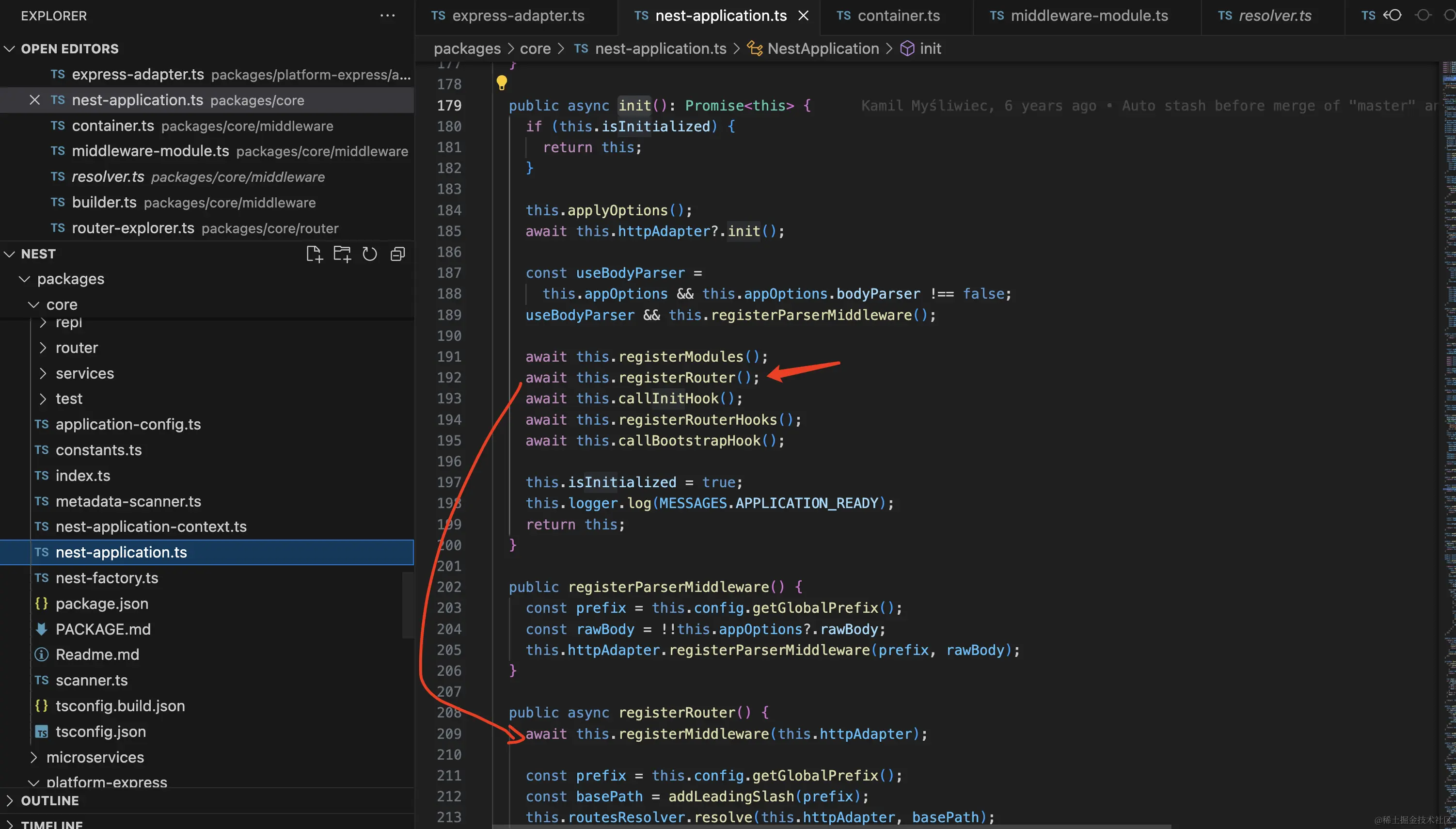This screenshot has height=829, width=1456.
Task: Open application-config.ts file
Action: (x=207, y=425)
